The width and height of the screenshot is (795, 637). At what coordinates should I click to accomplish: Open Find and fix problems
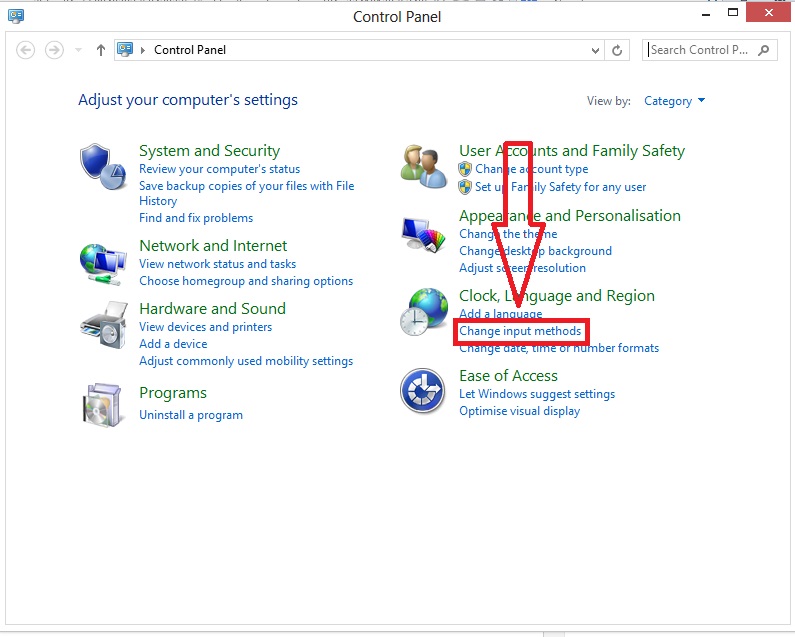(196, 218)
